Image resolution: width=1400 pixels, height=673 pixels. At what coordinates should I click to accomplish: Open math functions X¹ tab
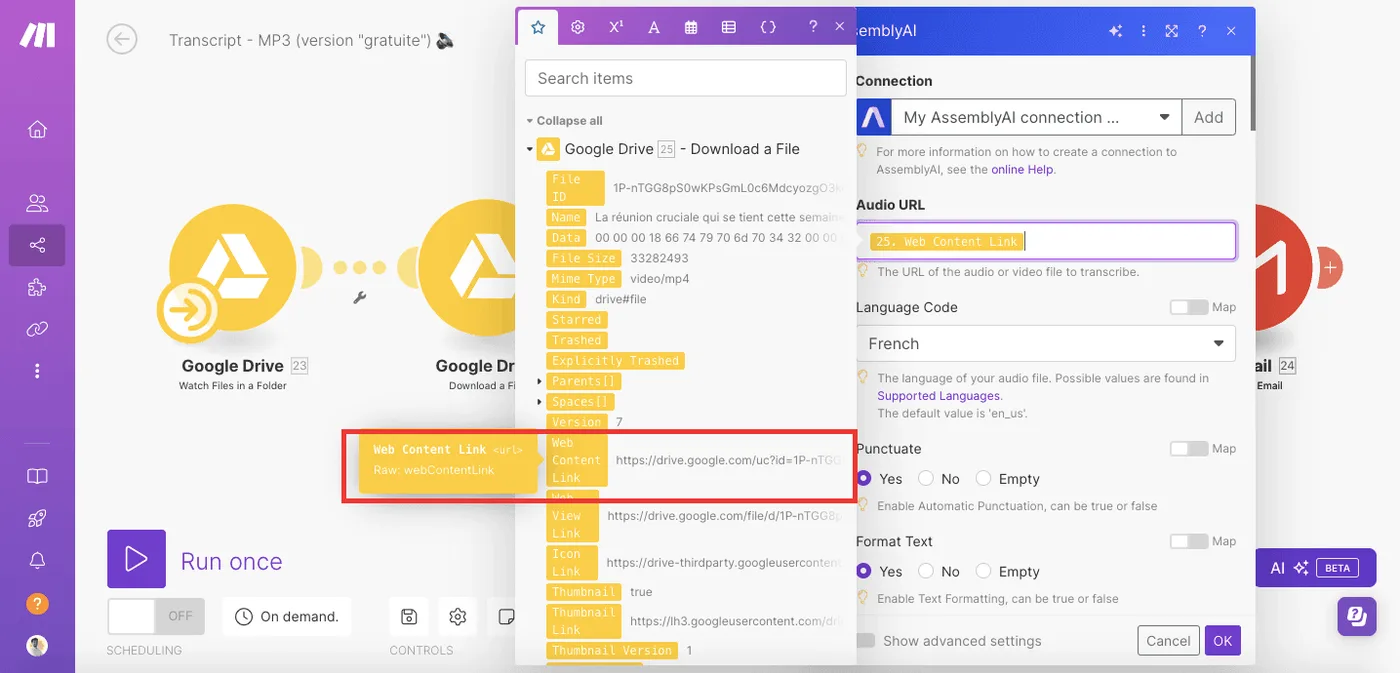(616, 27)
